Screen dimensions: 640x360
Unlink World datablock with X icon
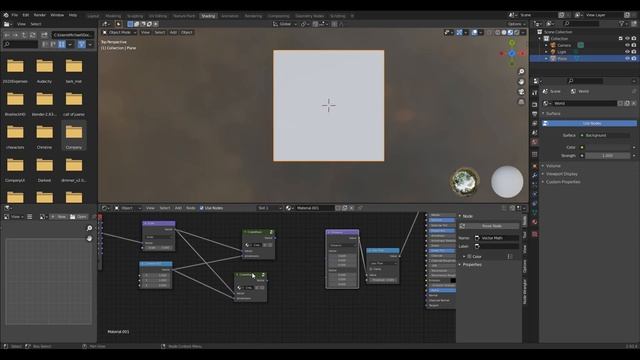click(634, 104)
